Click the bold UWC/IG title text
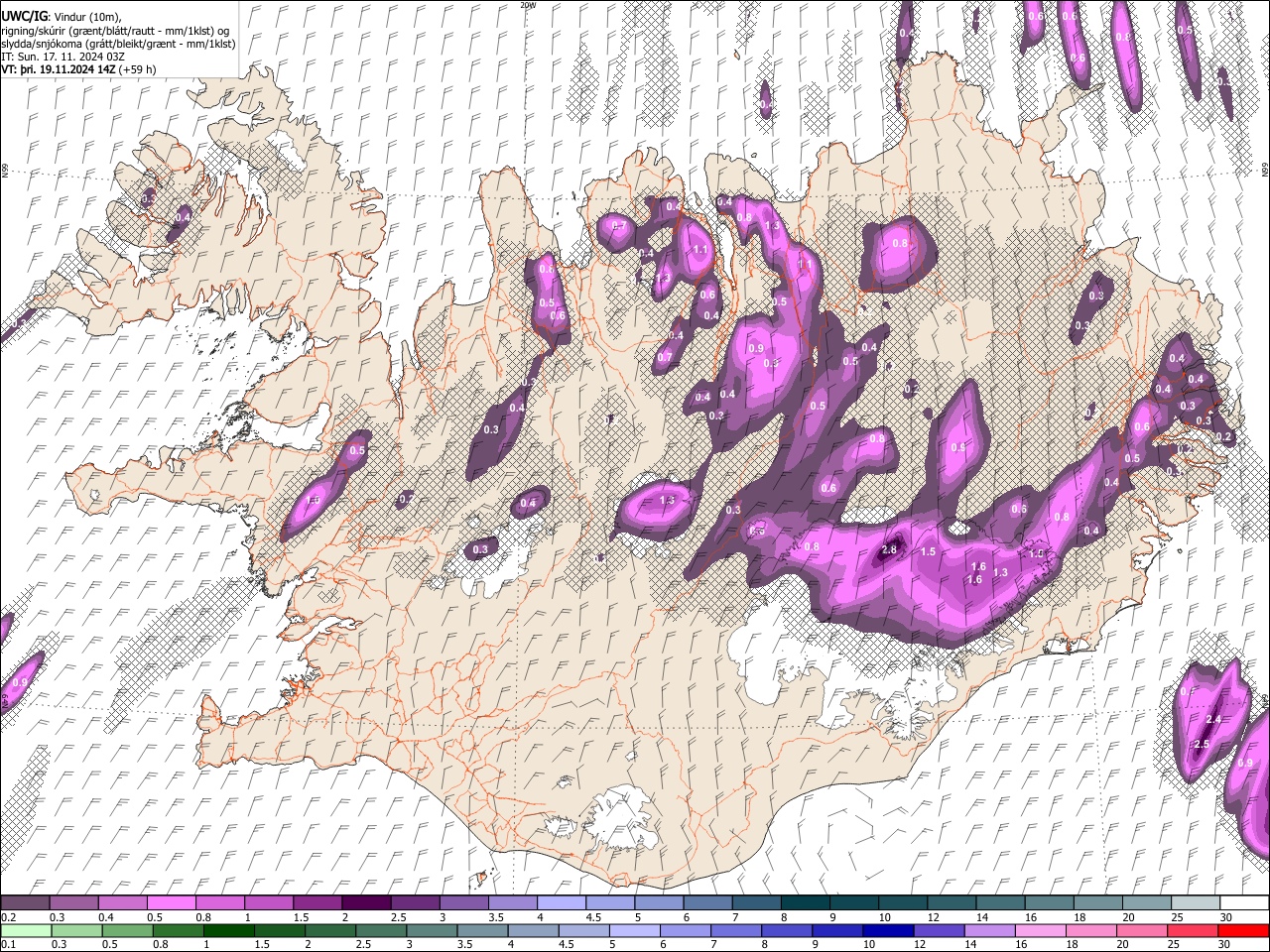The image size is (1270, 952). pyautogui.click(x=23, y=17)
